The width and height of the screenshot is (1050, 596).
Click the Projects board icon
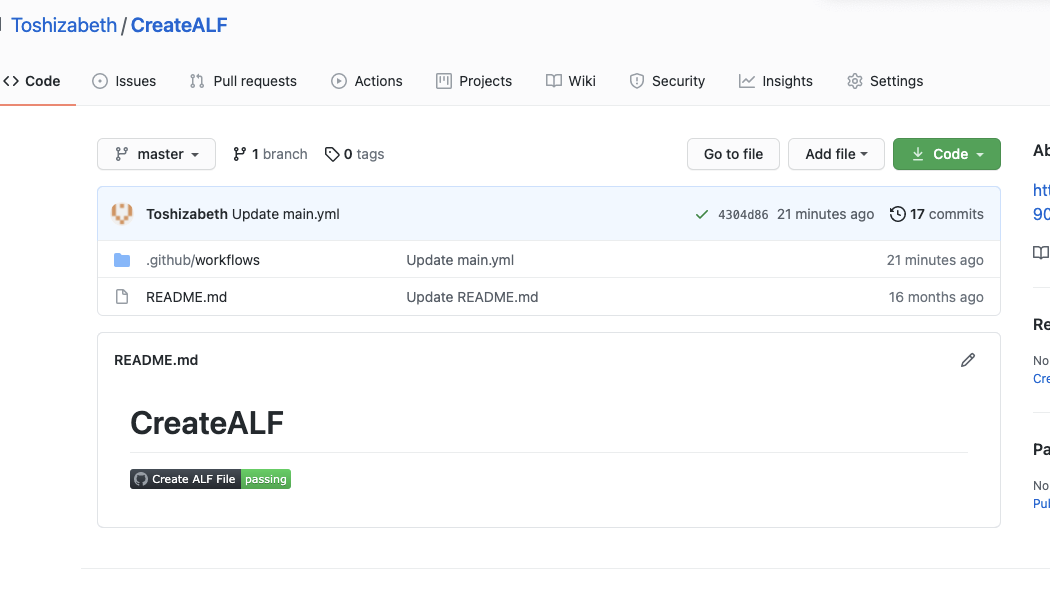coord(443,81)
